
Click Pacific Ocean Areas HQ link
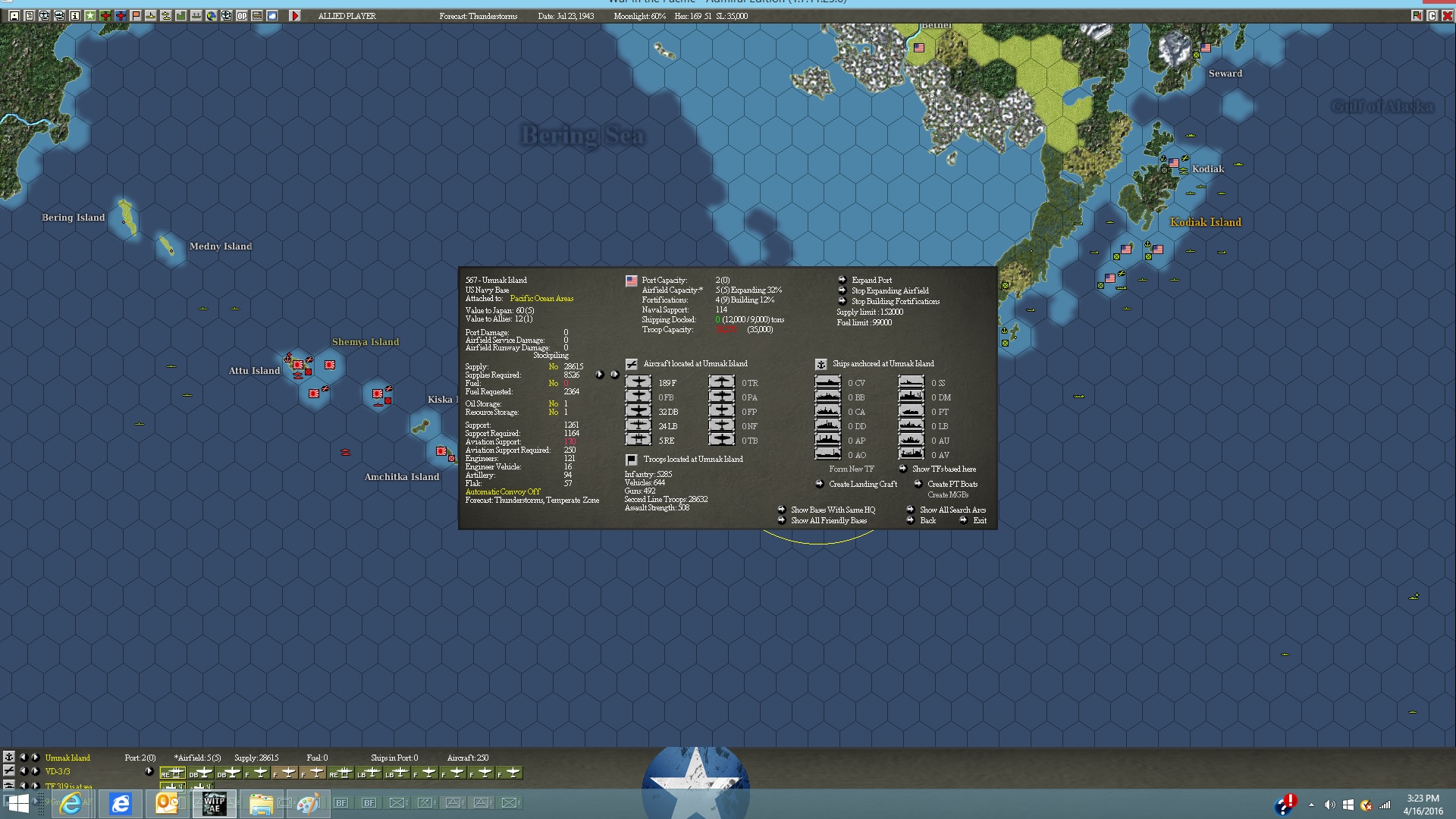point(541,298)
